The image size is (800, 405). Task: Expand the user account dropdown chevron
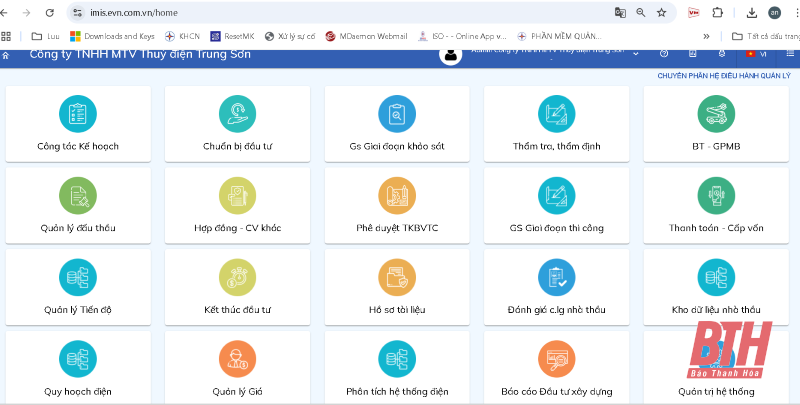click(x=636, y=54)
